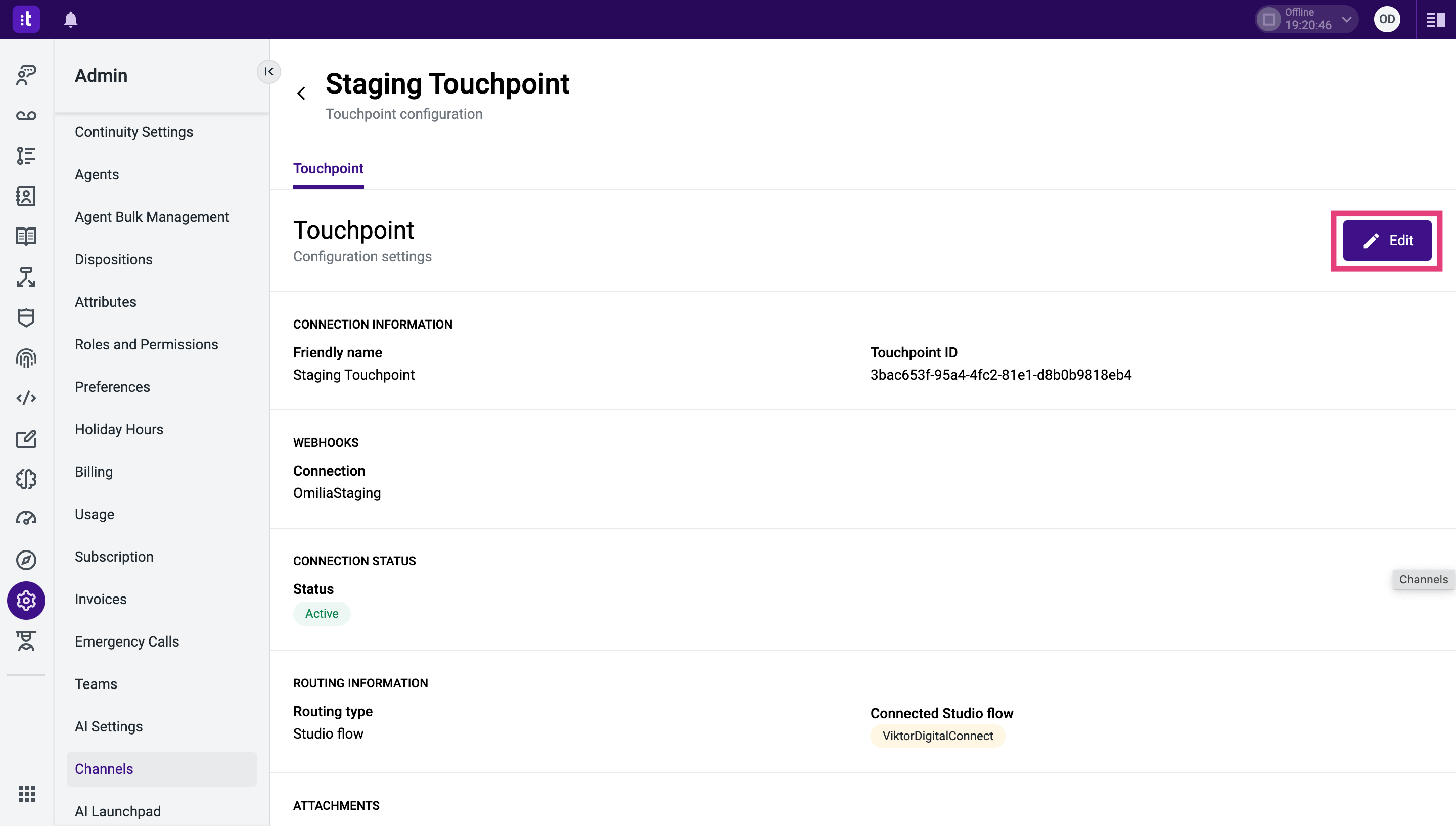
Task: Open the Guardian shield icon
Action: click(x=26, y=317)
